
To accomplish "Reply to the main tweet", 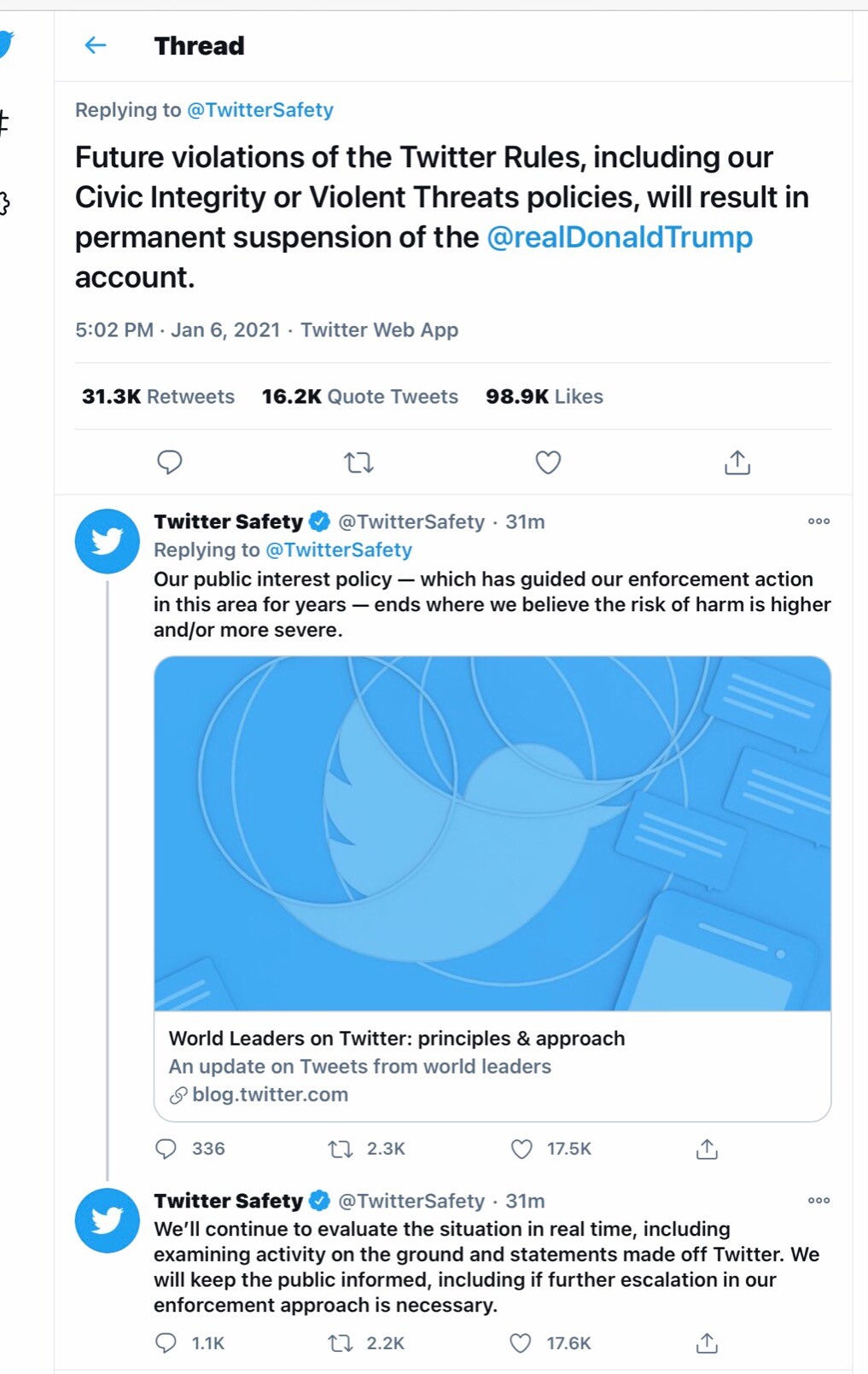I will pos(170,463).
